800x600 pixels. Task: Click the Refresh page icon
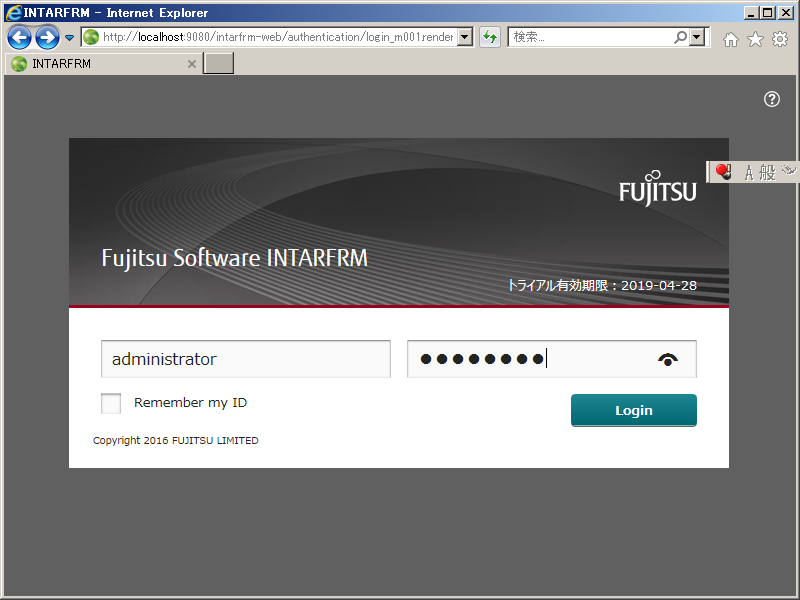click(x=489, y=37)
